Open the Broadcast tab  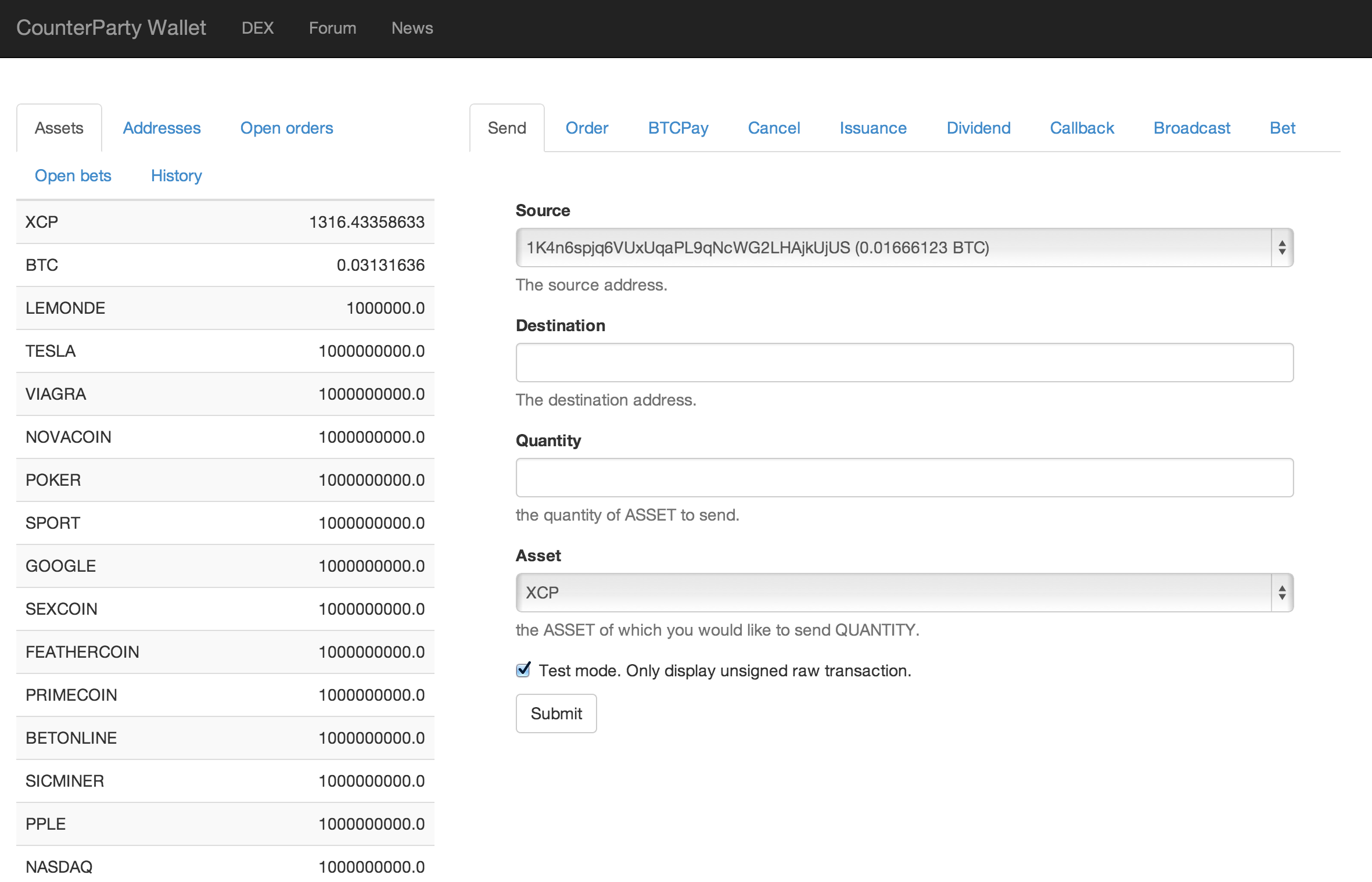(1191, 128)
